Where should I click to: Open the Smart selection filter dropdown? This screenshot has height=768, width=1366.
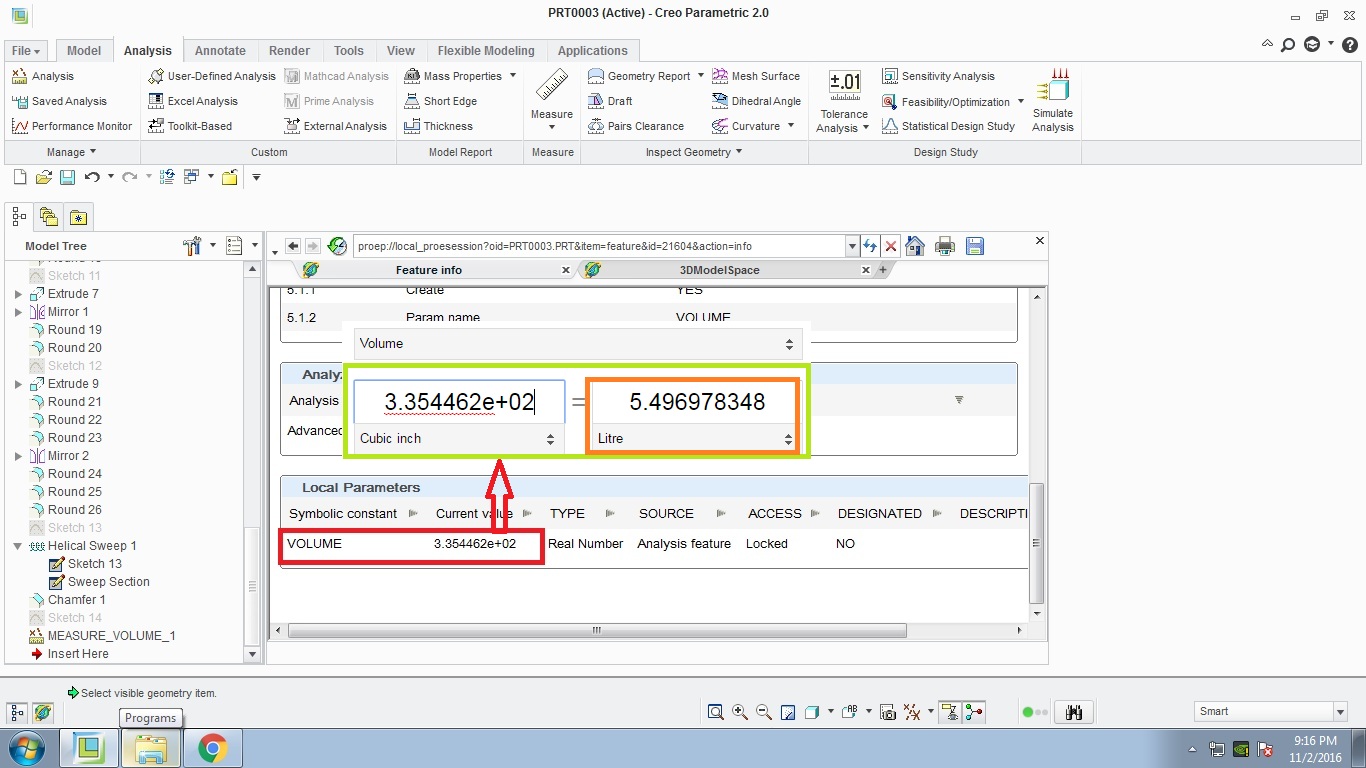click(1340, 711)
